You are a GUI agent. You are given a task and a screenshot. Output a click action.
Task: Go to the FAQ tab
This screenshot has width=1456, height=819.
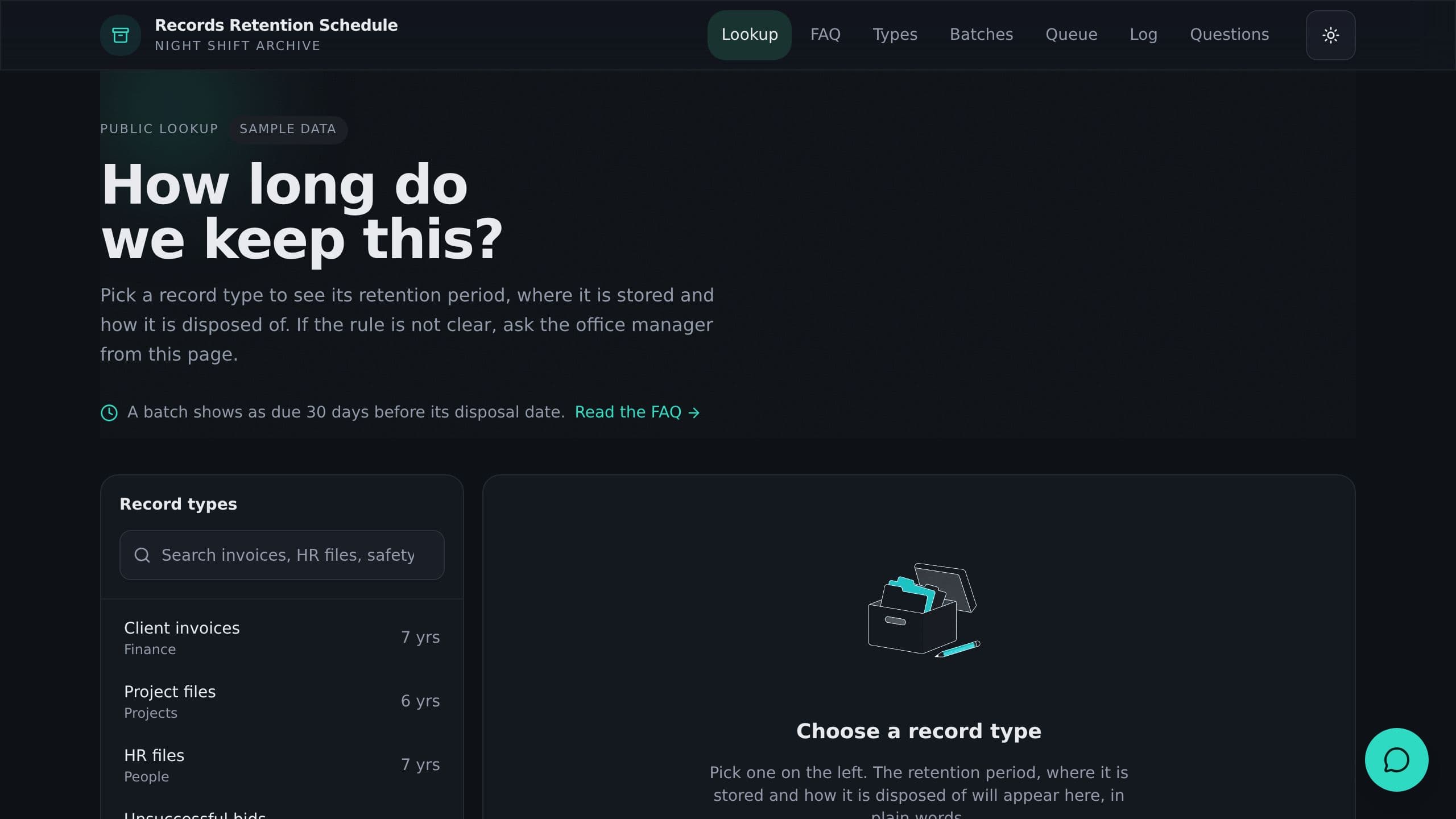825,35
